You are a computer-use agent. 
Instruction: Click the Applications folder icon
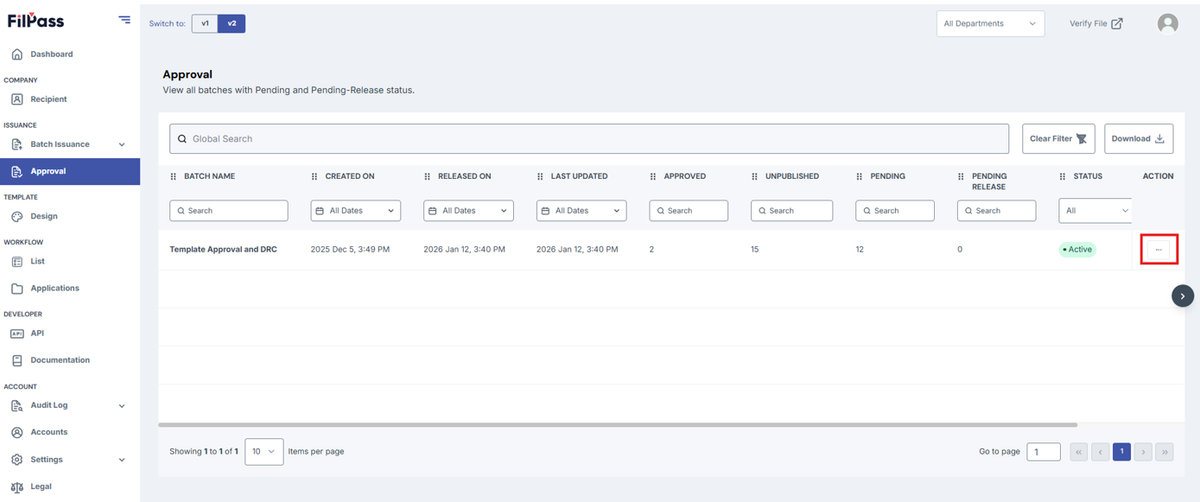click(17, 288)
